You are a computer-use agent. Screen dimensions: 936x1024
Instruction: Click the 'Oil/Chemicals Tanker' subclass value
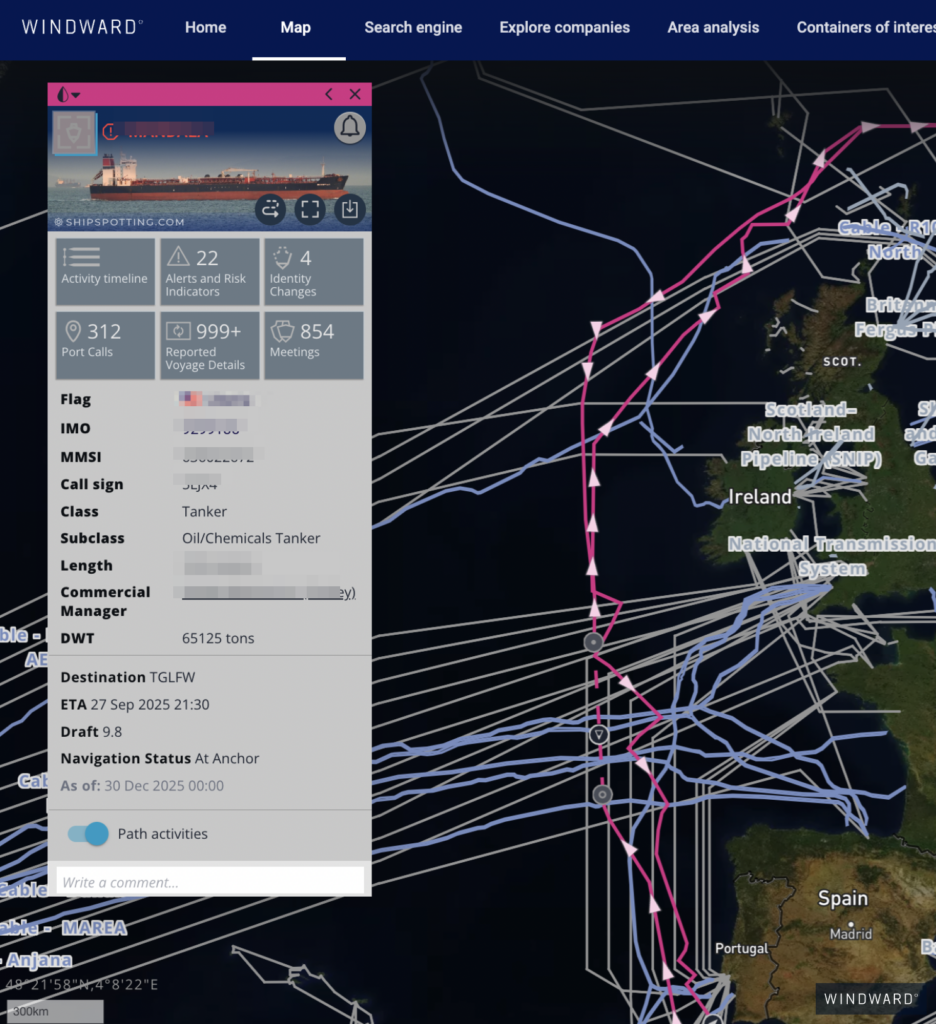tap(251, 538)
